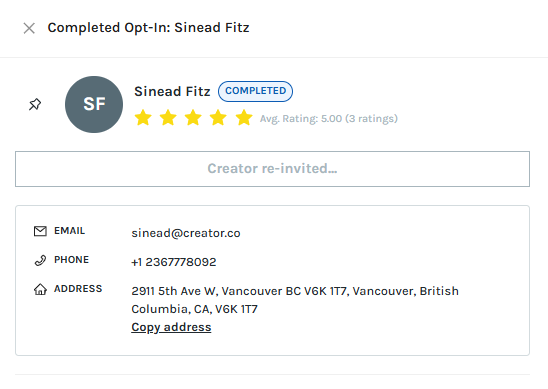Click the Avg. Rating 5.00 text

[329, 119]
